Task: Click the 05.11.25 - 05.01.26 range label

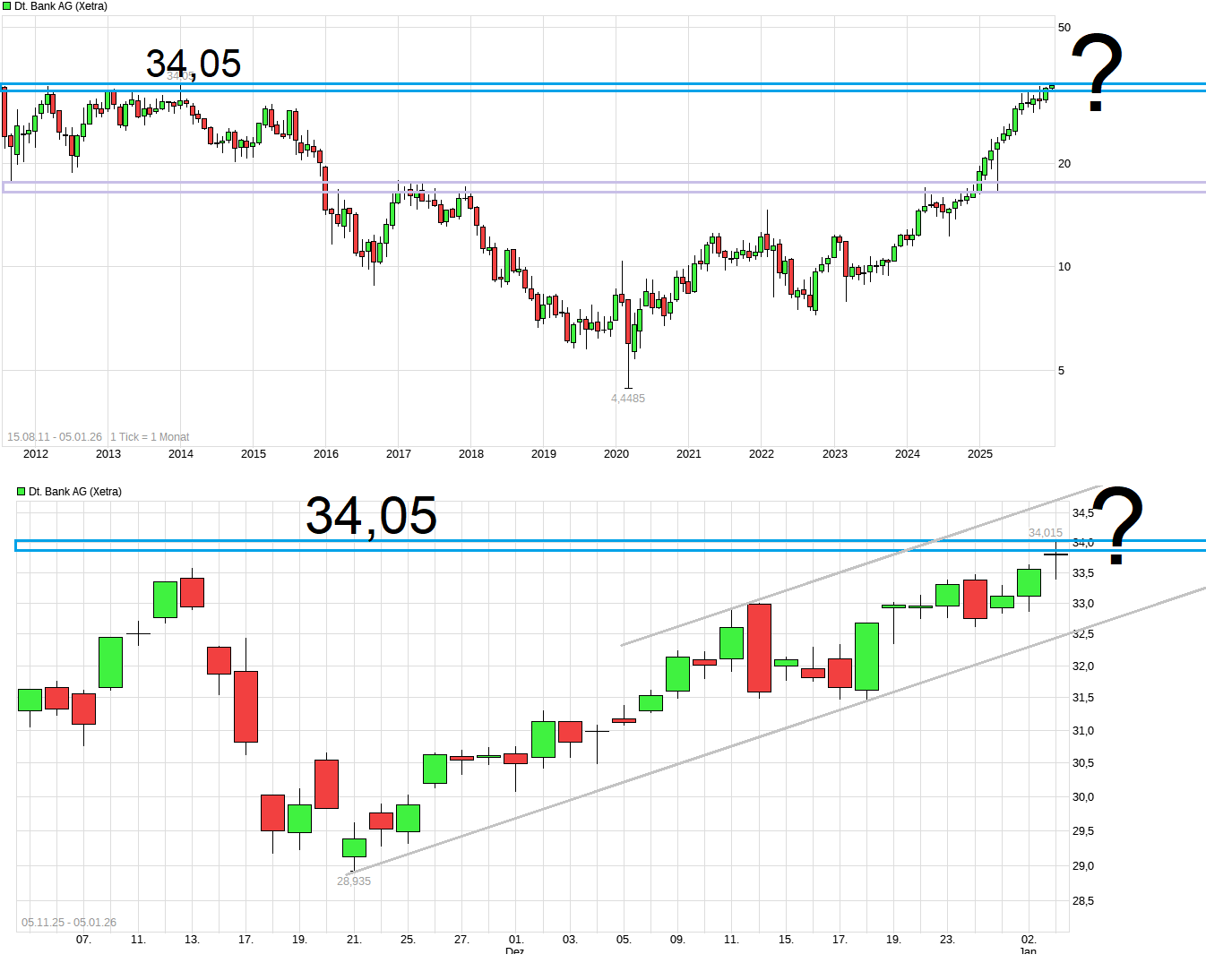Action: tap(69, 922)
